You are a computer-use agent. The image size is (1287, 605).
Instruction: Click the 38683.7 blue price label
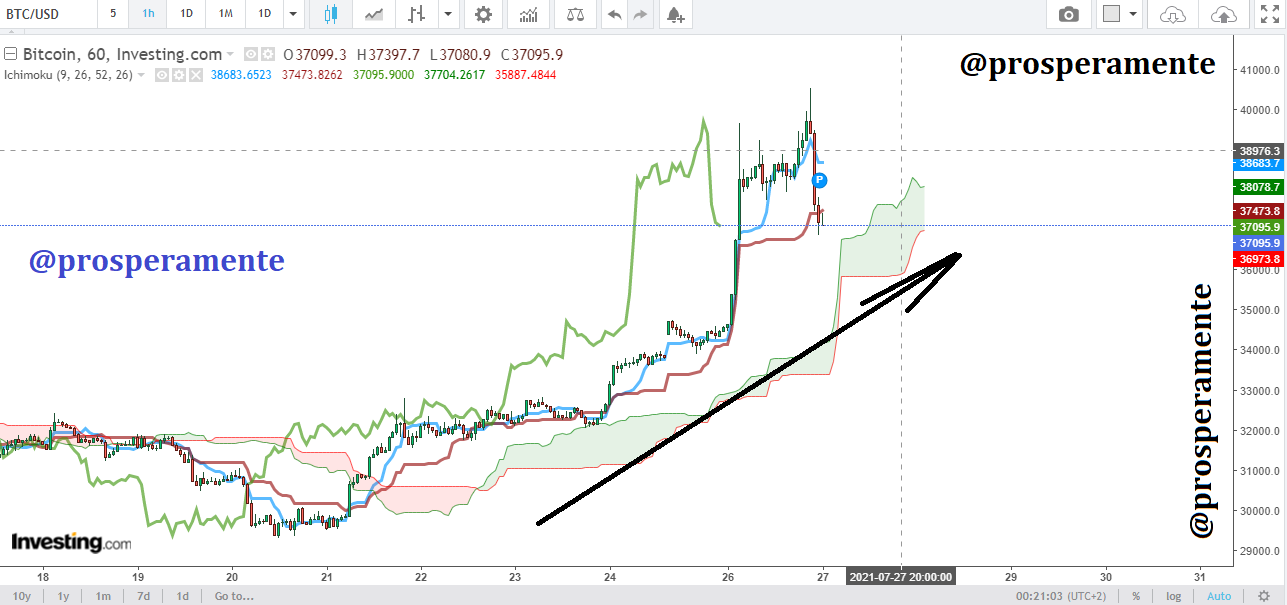click(x=1260, y=163)
